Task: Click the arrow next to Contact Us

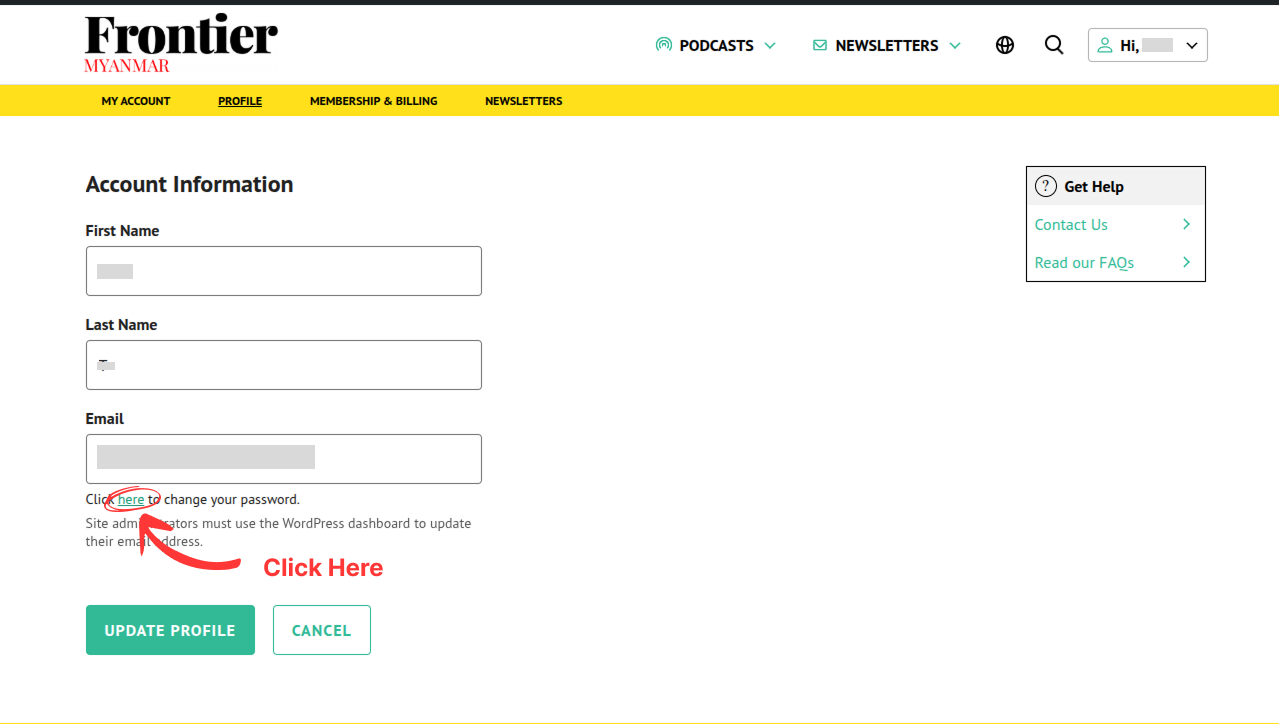Action: point(1186,224)
